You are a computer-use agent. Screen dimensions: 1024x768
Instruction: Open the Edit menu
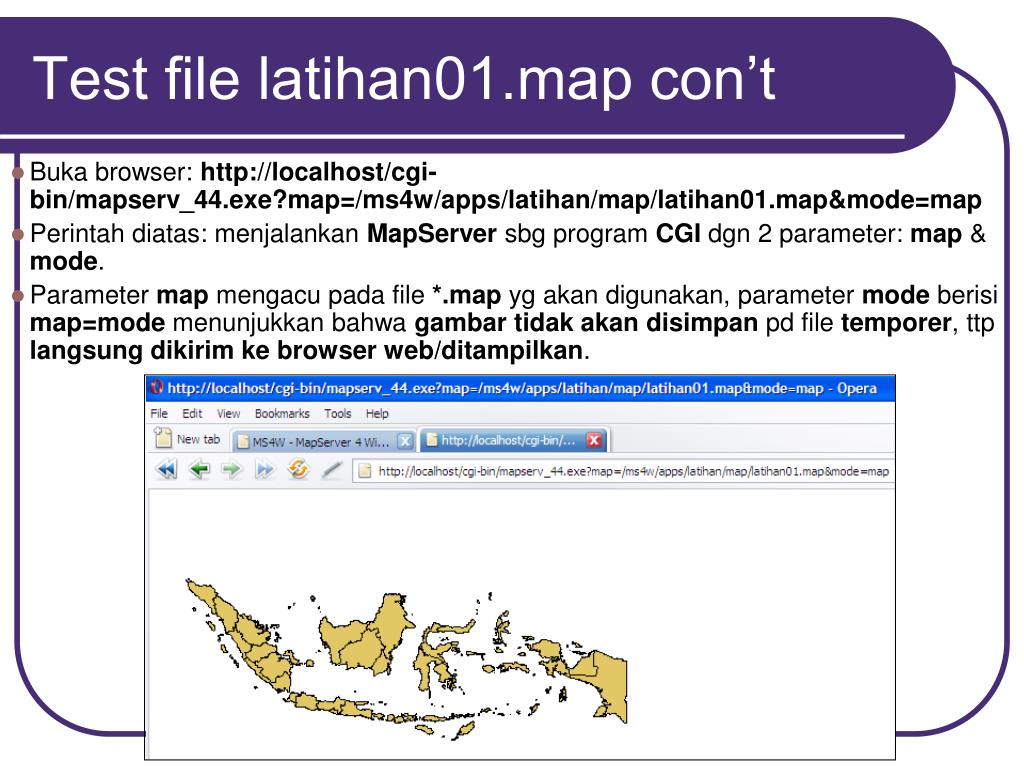192,413
